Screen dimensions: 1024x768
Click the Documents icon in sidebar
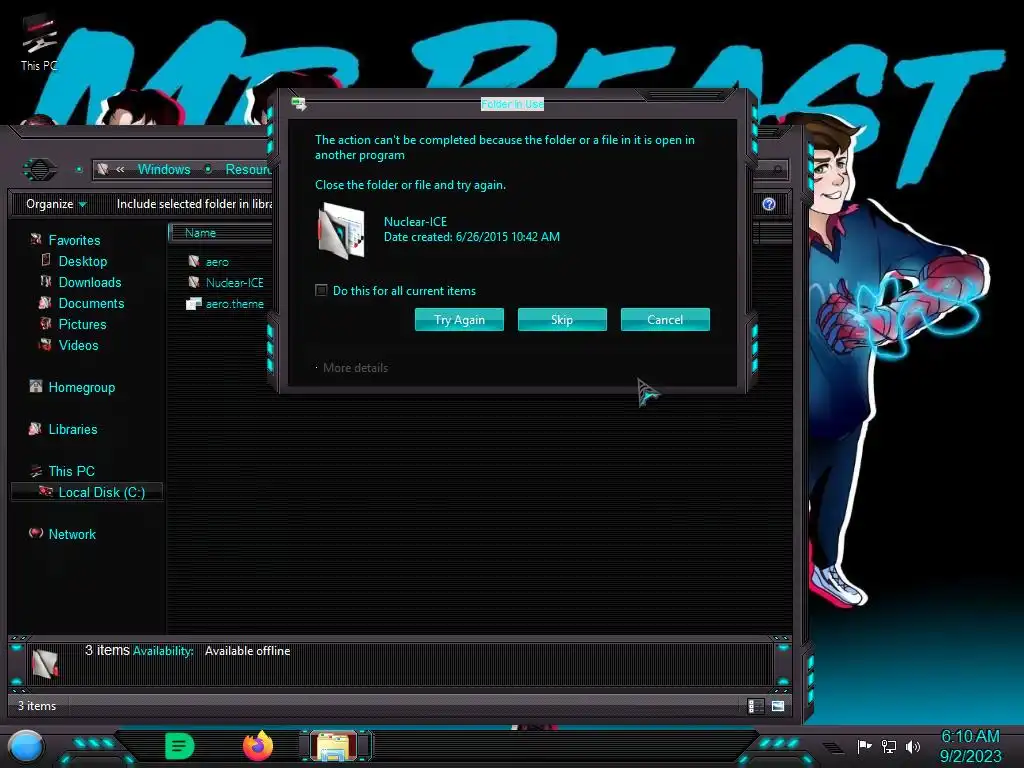(45, 302)
